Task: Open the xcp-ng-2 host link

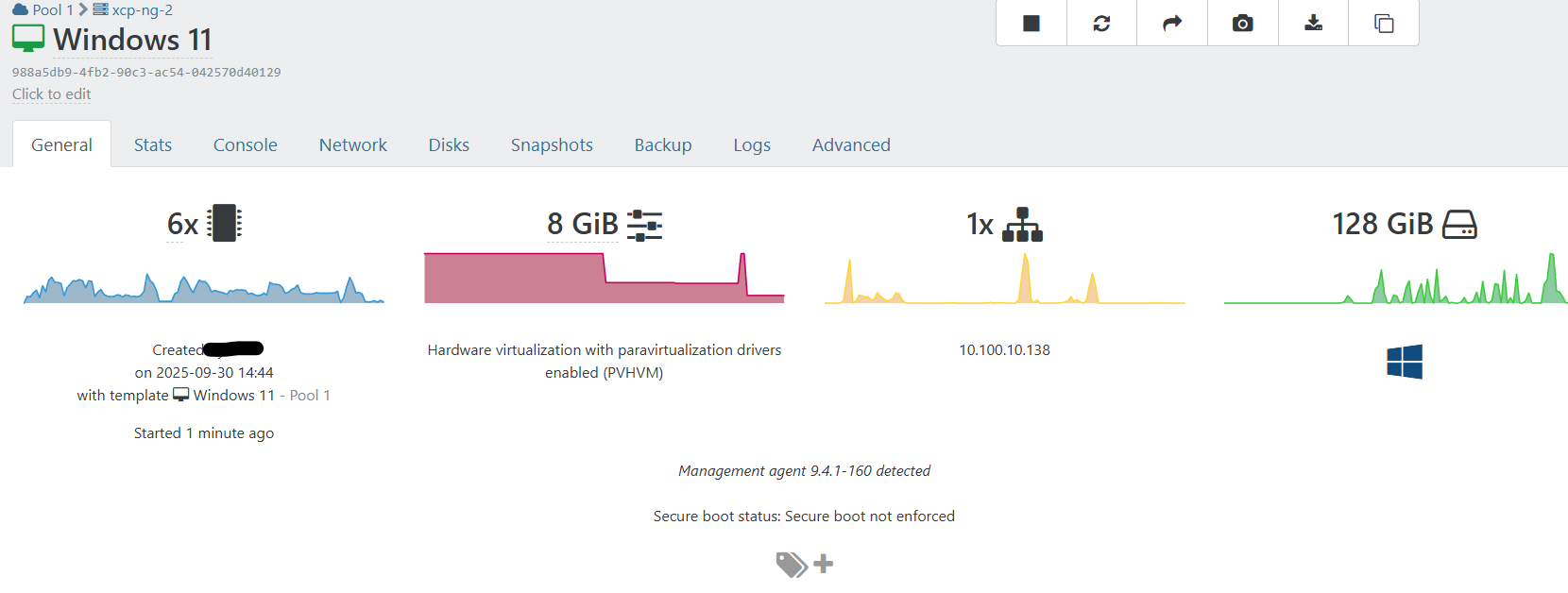Action: pos(142,9)
